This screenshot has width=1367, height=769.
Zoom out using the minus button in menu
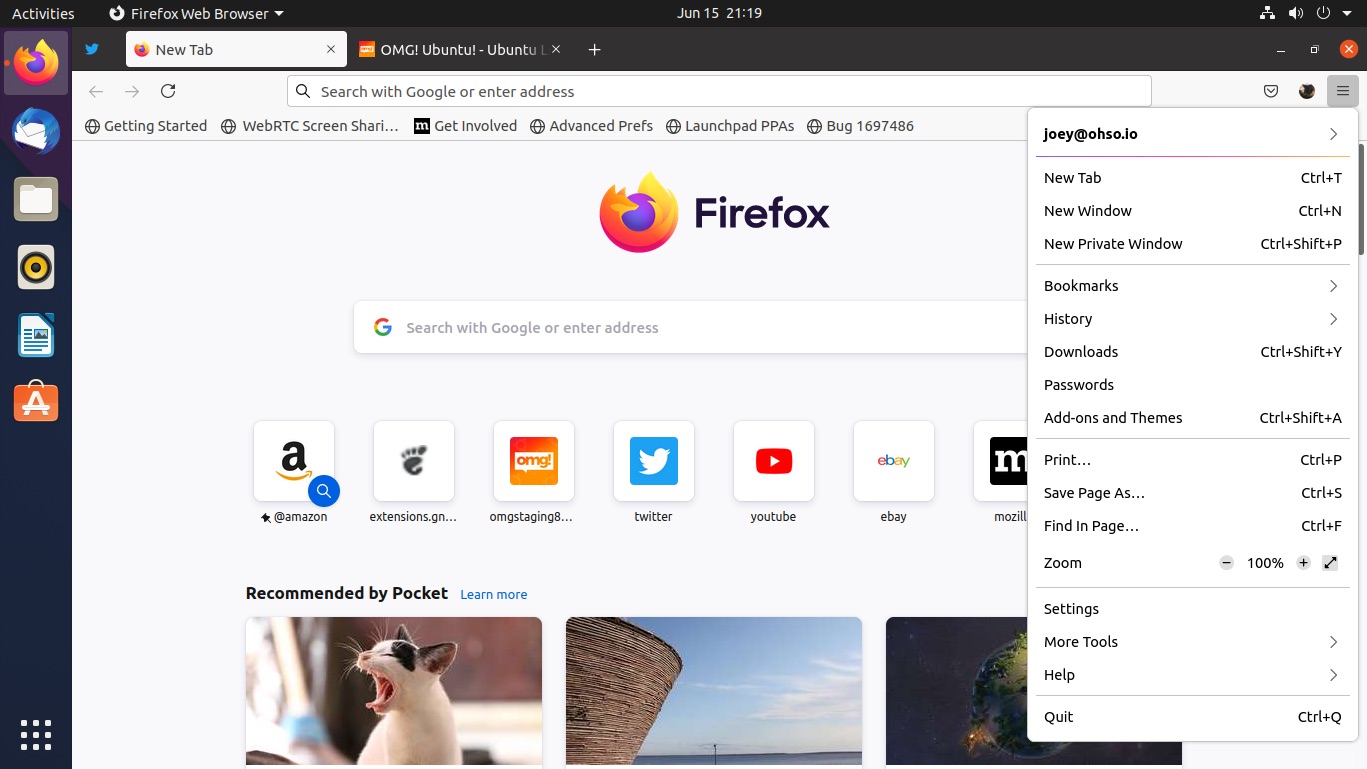pos(1226,563)
